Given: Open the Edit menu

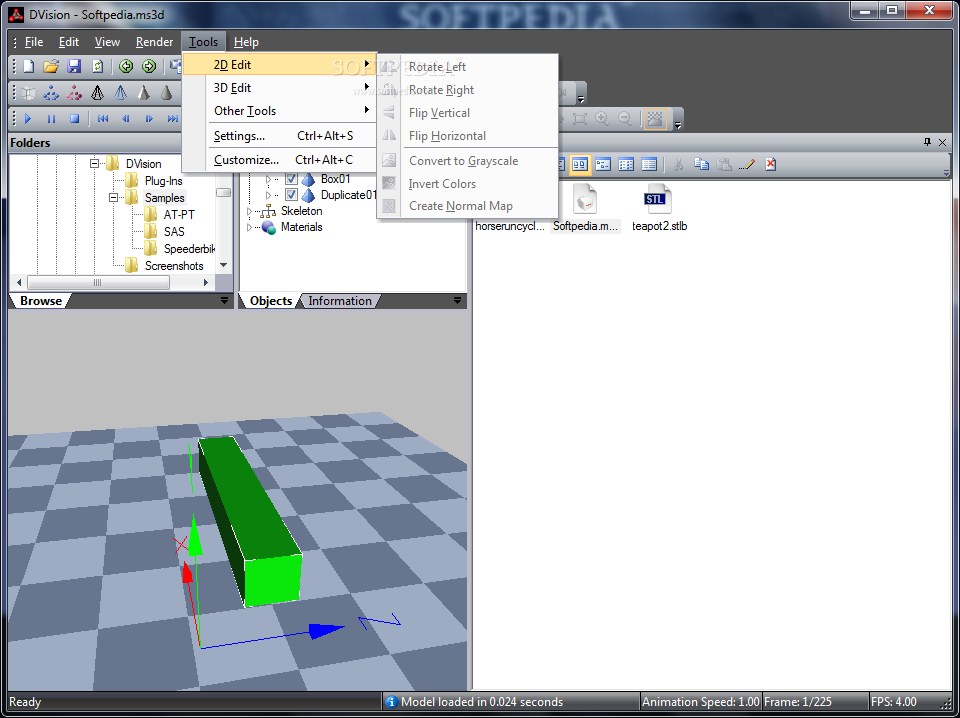Looking at the screenshot, I should tap(69, 42).
